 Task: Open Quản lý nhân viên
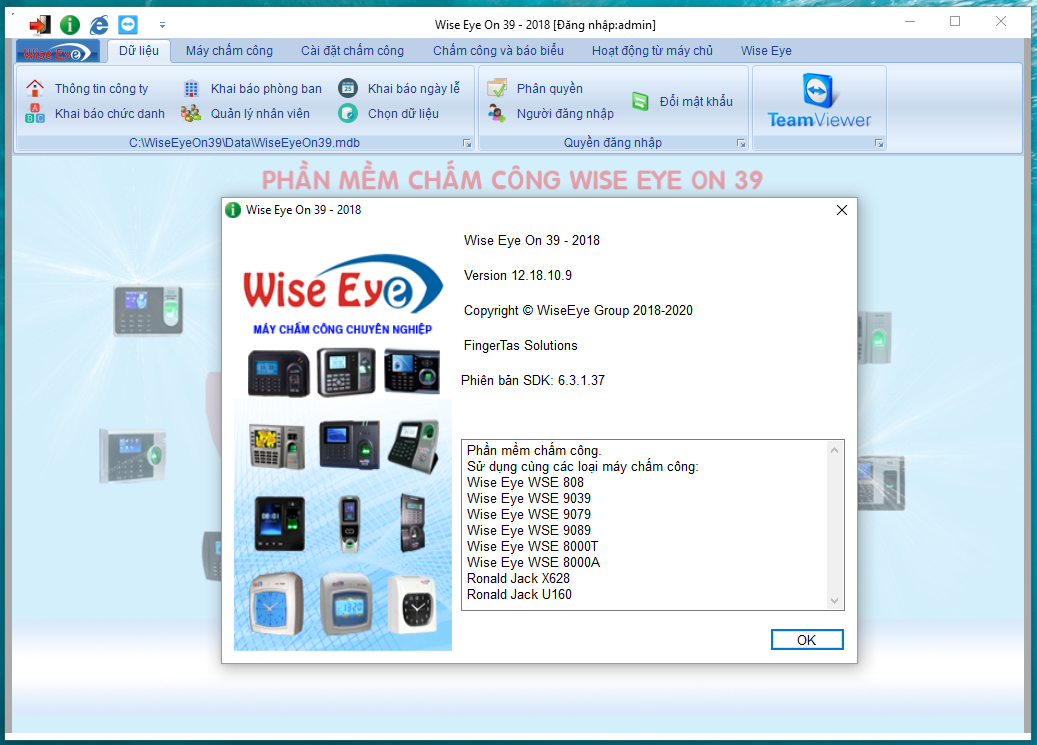(259, 114)
